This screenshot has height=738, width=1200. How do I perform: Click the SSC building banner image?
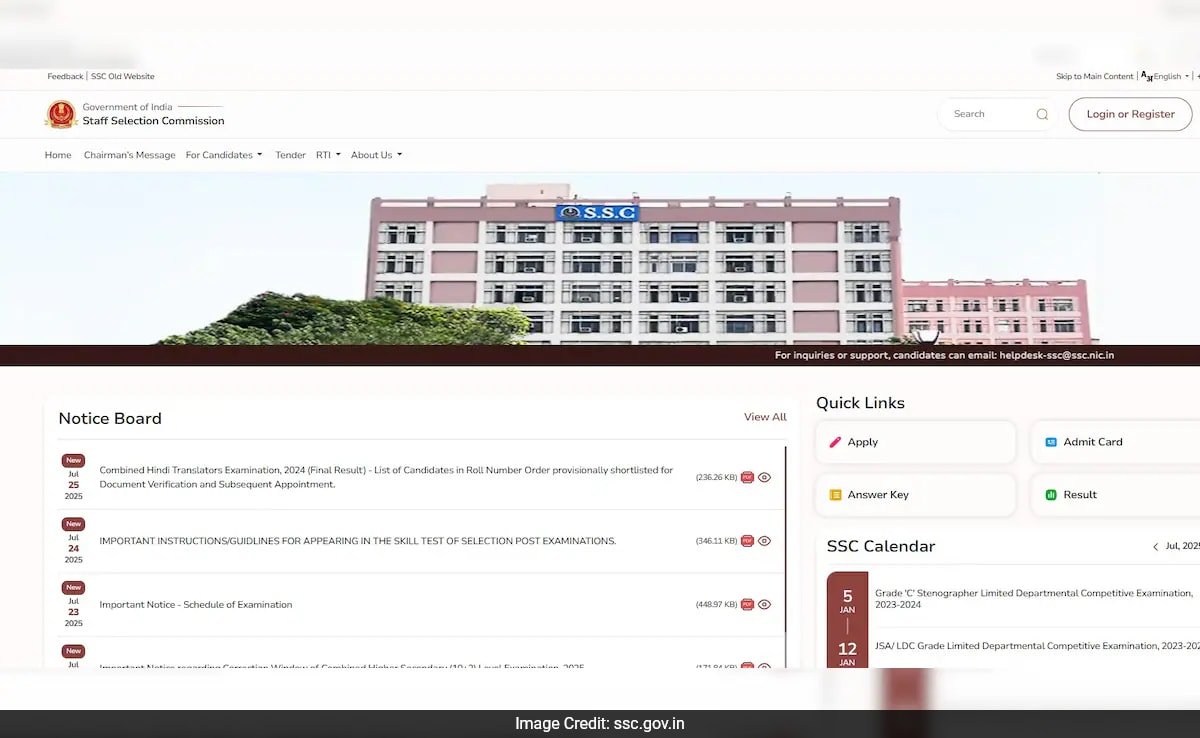[x=600, y=258]
